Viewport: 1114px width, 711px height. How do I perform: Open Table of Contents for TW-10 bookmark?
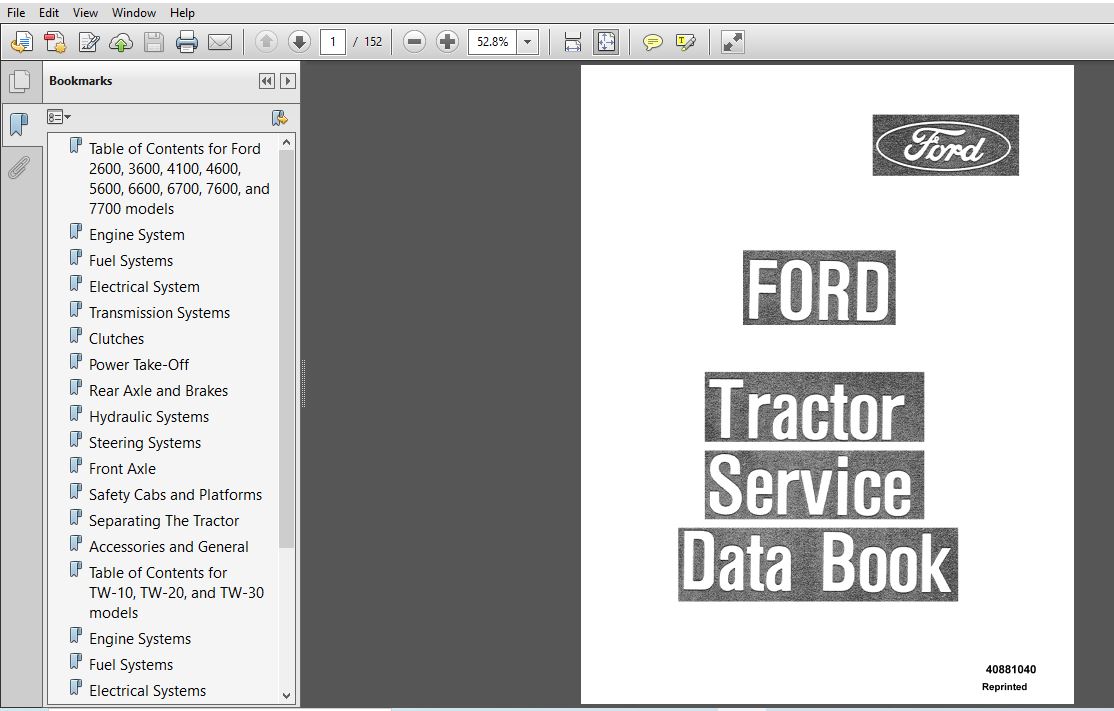click(176, 592)
